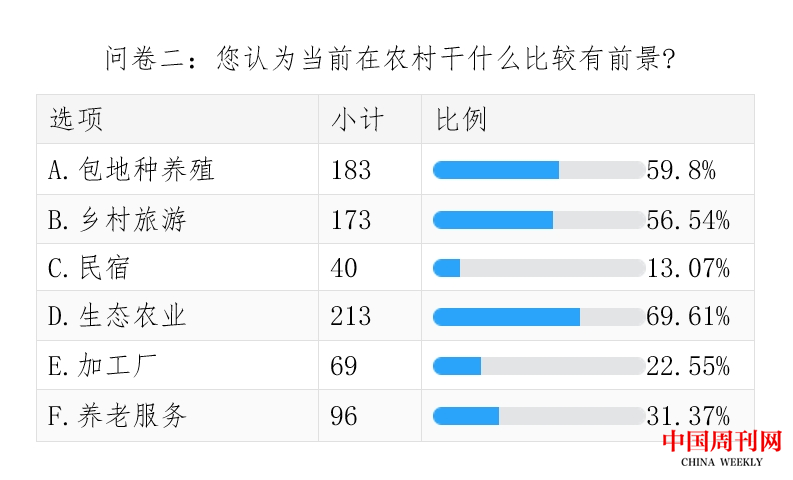Click the 31.37% progress bar
This screenshot has height=480, width=793.
(538, 416)
